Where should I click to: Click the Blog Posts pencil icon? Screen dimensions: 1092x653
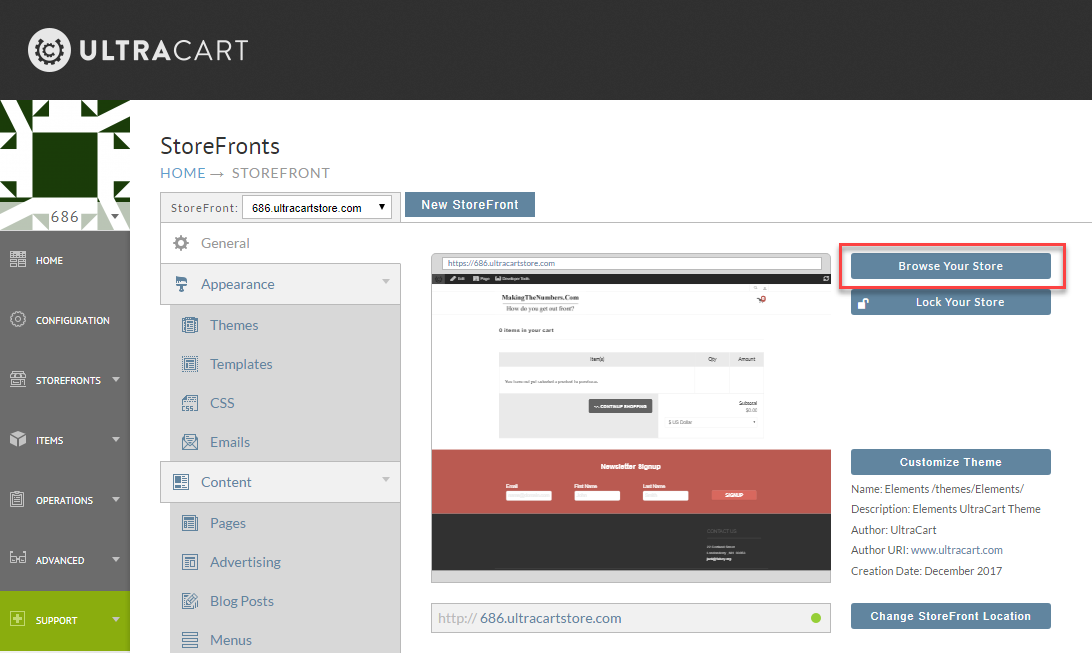189,601
